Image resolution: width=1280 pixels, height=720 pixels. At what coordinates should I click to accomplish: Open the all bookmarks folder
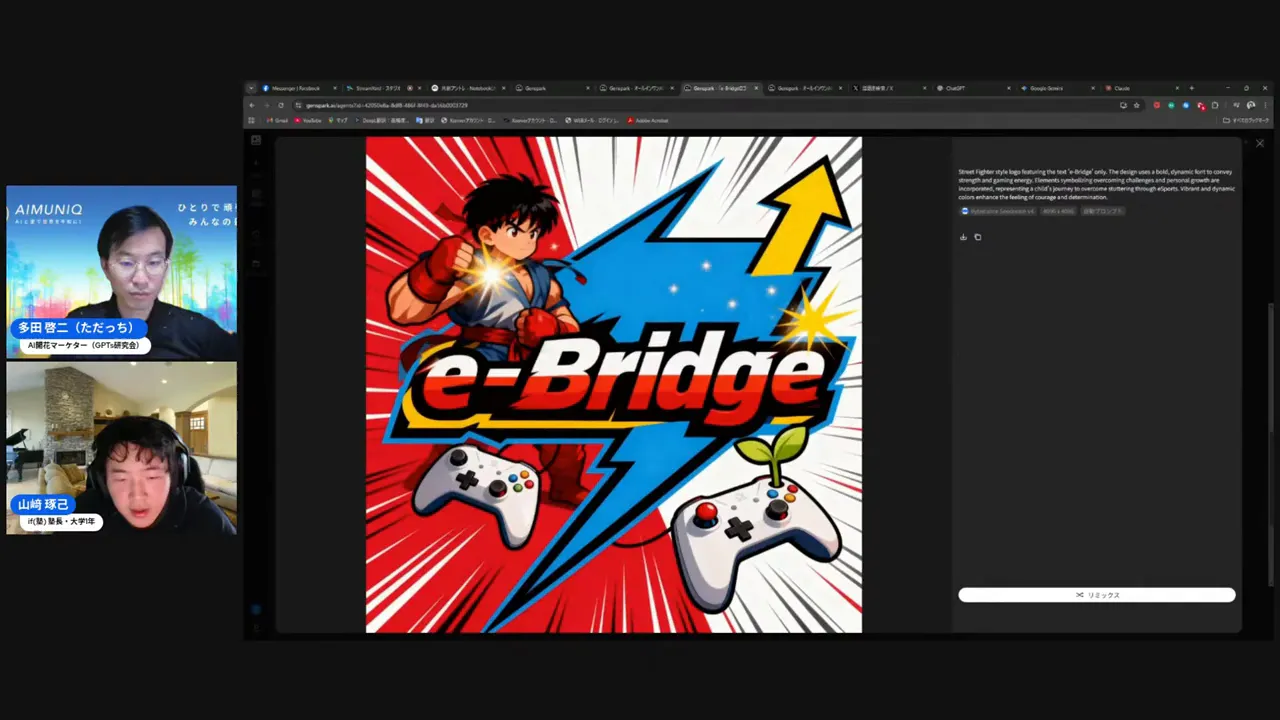(1246, 120)
